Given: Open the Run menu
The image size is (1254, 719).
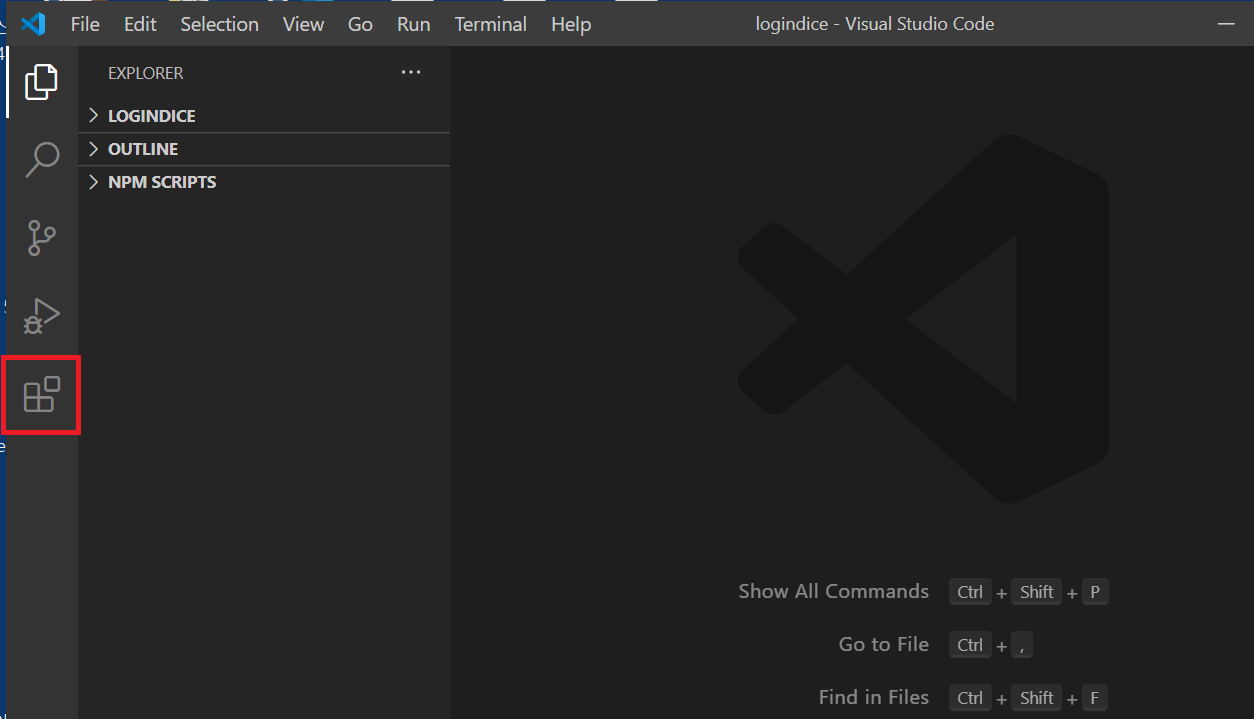Looking at the screenshot, I should [413, 24].
